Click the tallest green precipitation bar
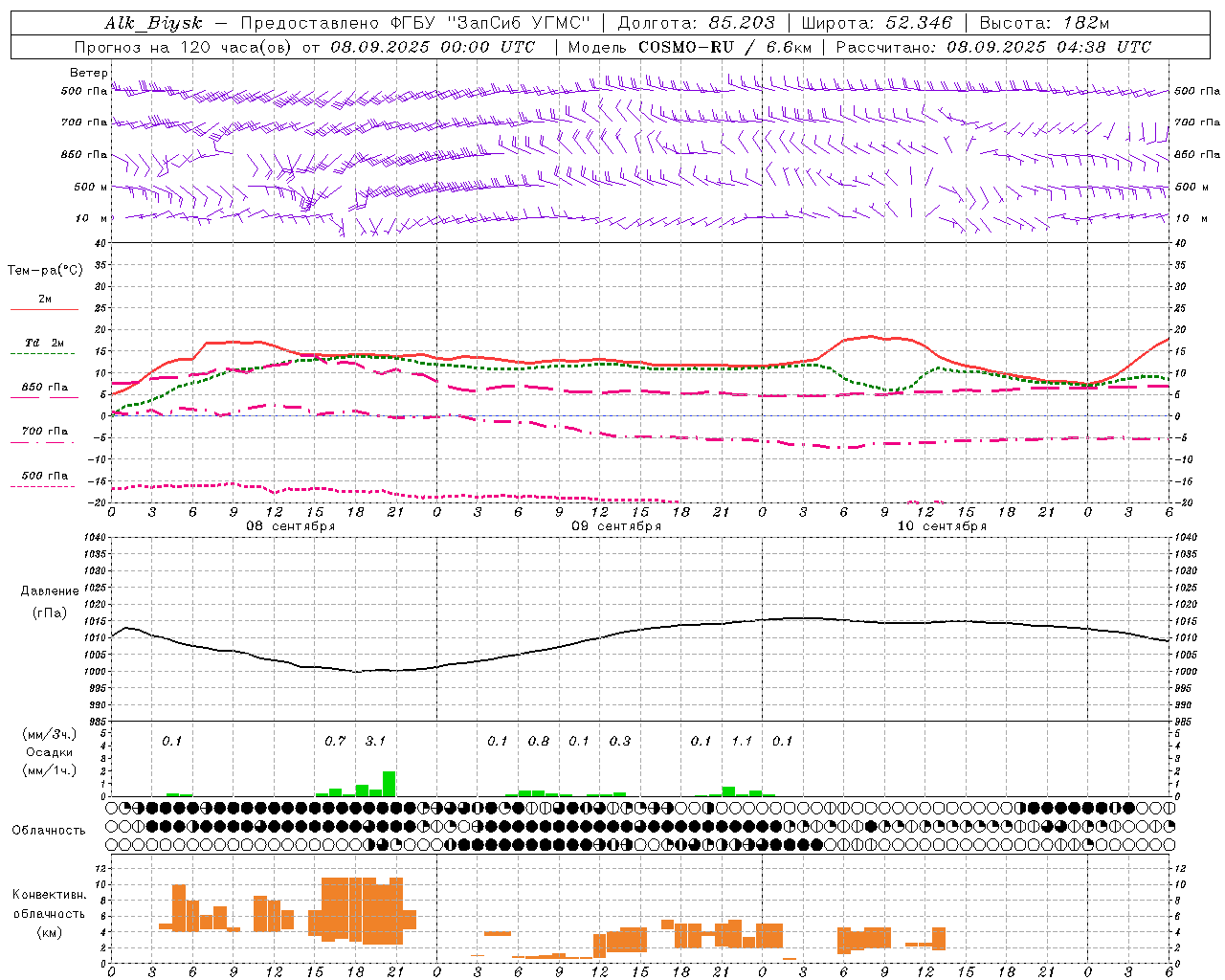 [390, 784]
